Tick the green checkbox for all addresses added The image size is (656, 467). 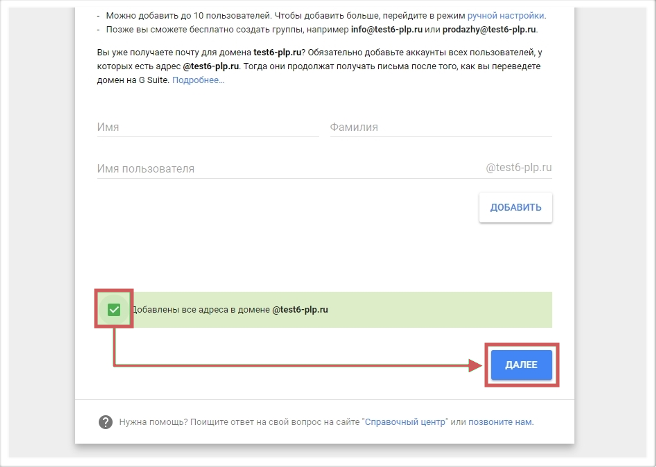point(114,310)
